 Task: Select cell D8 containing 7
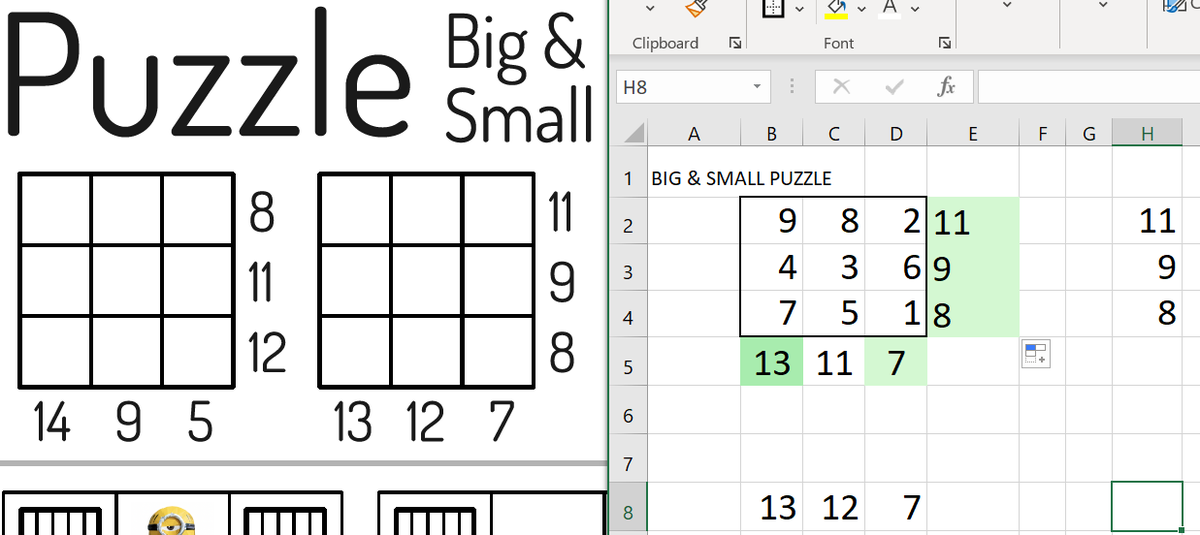895,508
